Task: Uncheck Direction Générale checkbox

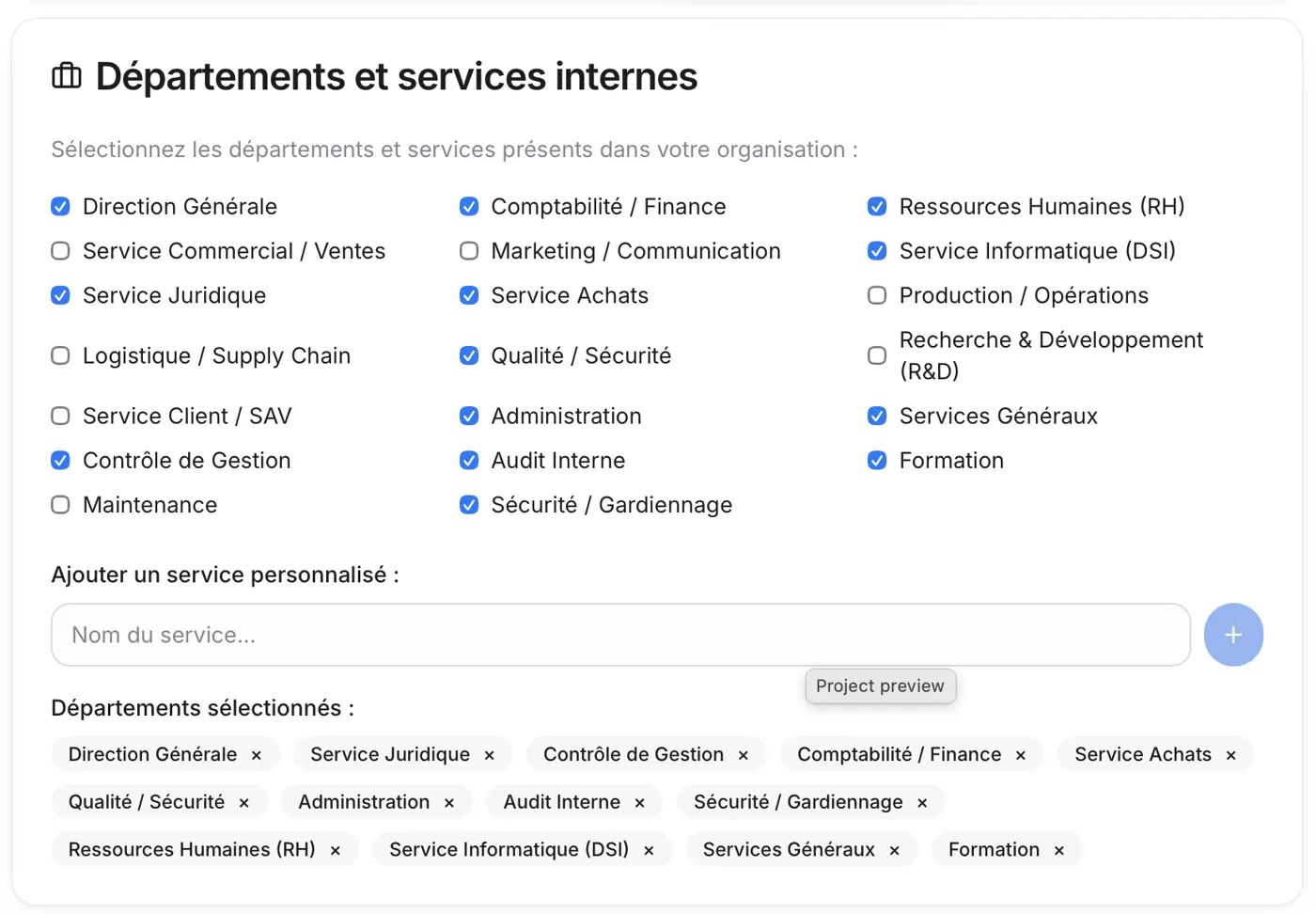Action: pos(60,206)
